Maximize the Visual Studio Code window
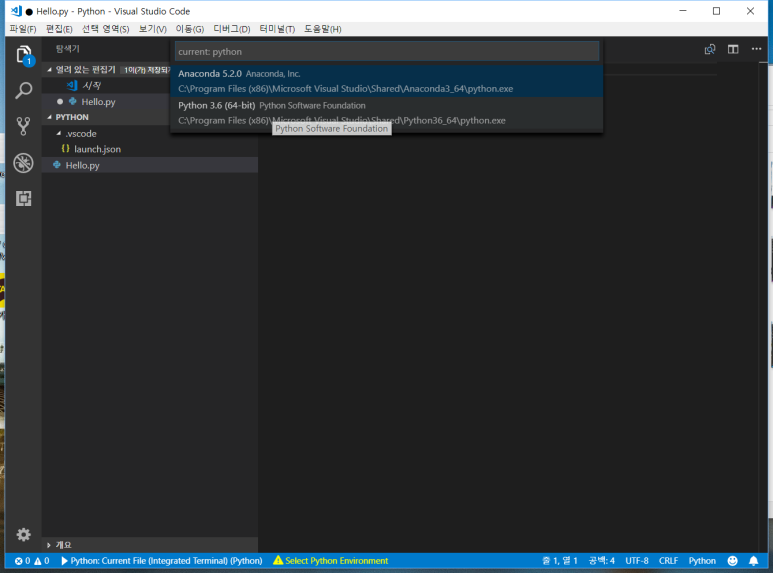The height and width of the screenshot is (573, 773). [x=716, y=11]
